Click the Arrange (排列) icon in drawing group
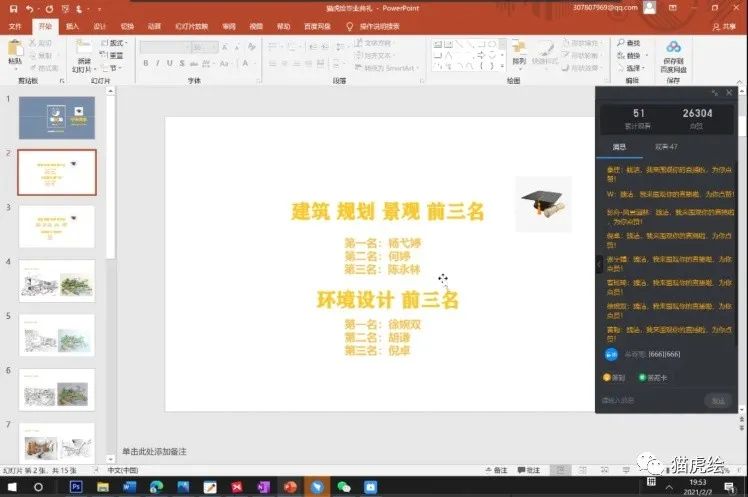This screenshot has width=748, height=497. click(x=519, y=52)
